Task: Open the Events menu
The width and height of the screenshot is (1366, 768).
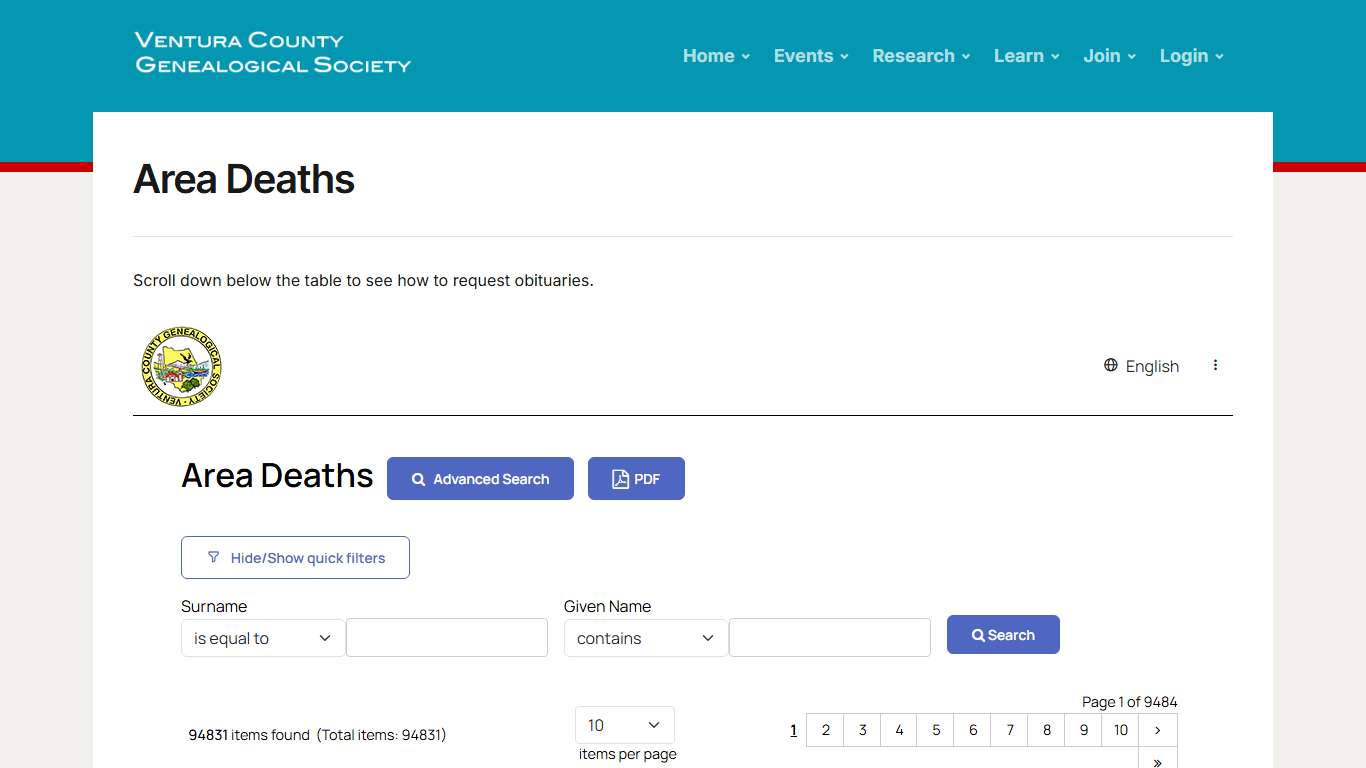Action: click(x=804, y=56)
